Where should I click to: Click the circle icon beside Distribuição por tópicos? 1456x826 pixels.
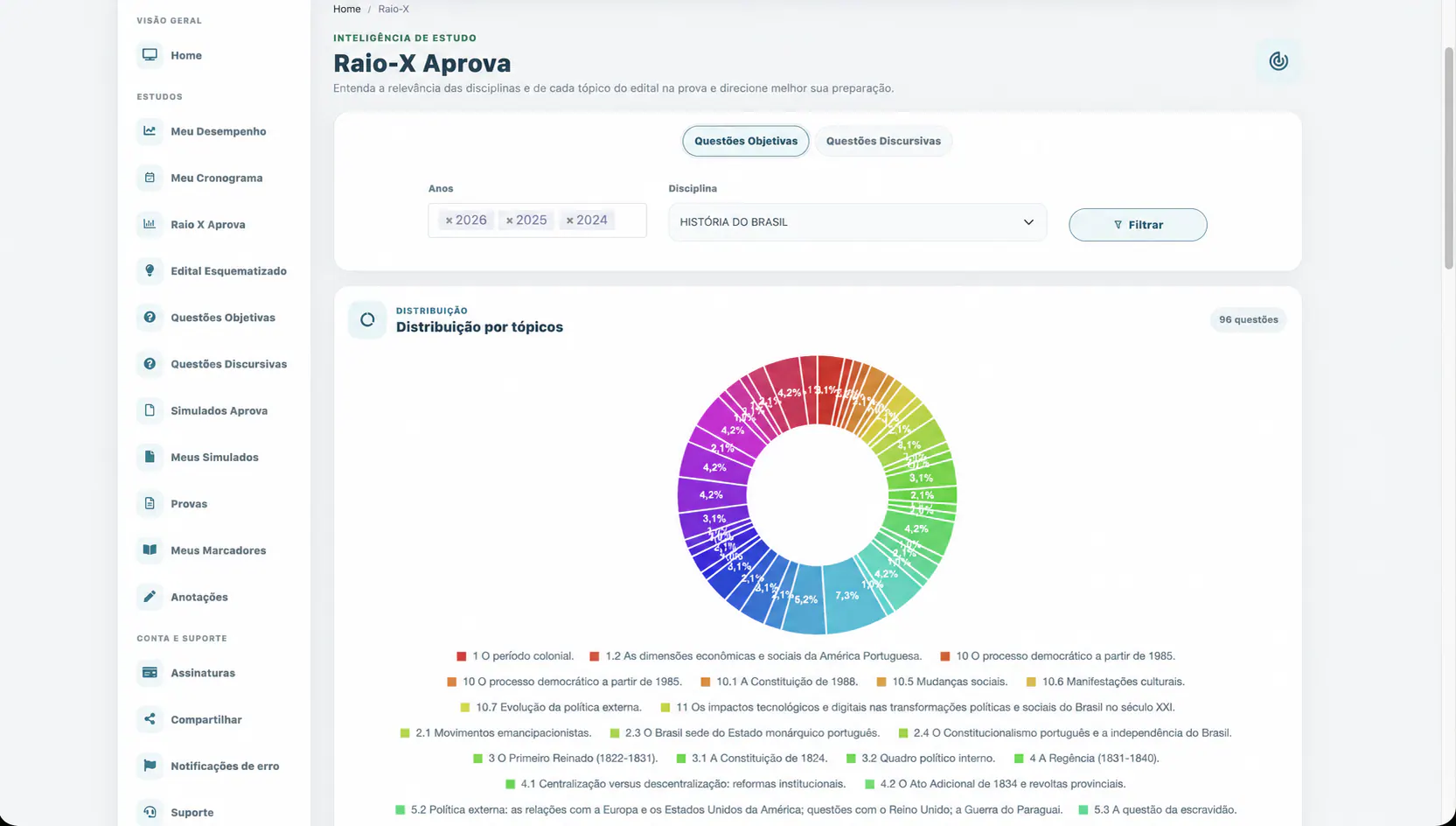pyautogui.click(x=367, y=319)
